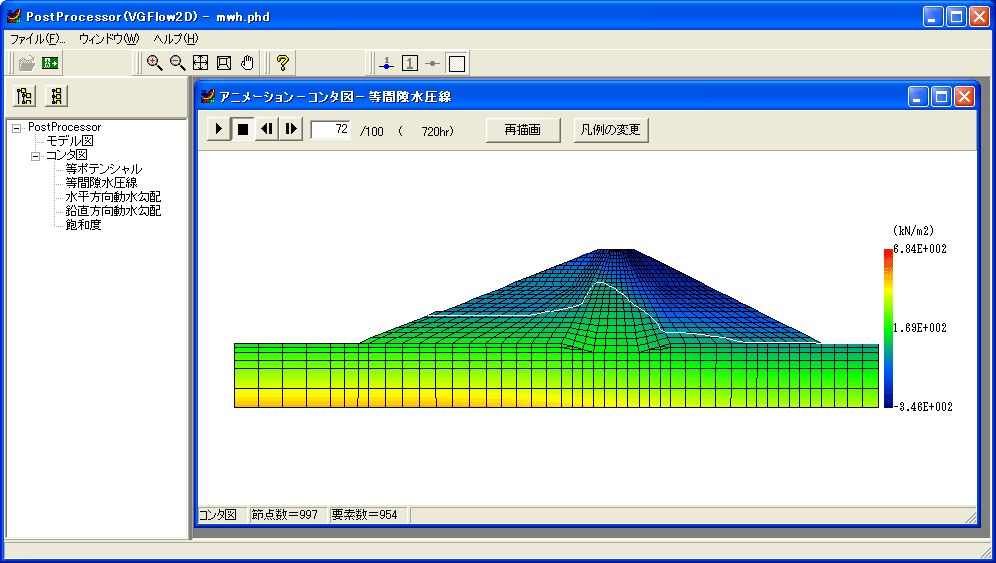996x563 pixels.
Task: Toggle element number display icon
Action: [x=410, y=64]
